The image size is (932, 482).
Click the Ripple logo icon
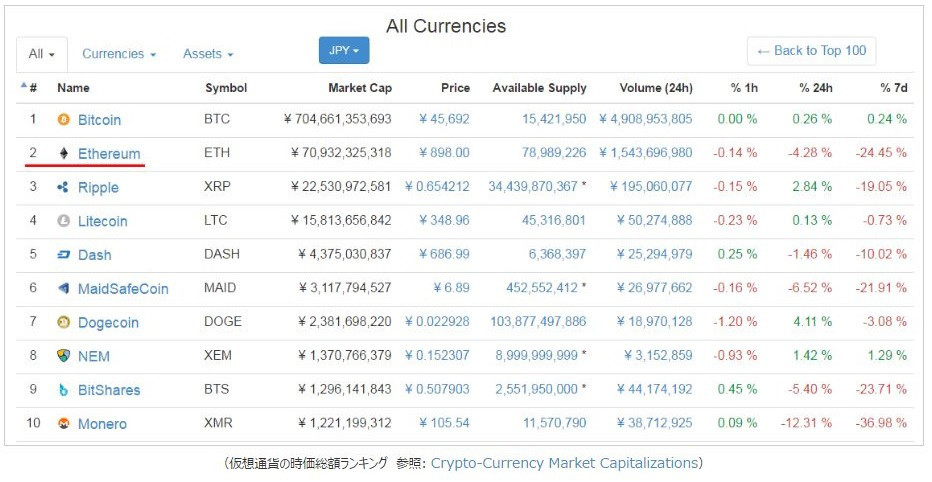click(63, 188)
